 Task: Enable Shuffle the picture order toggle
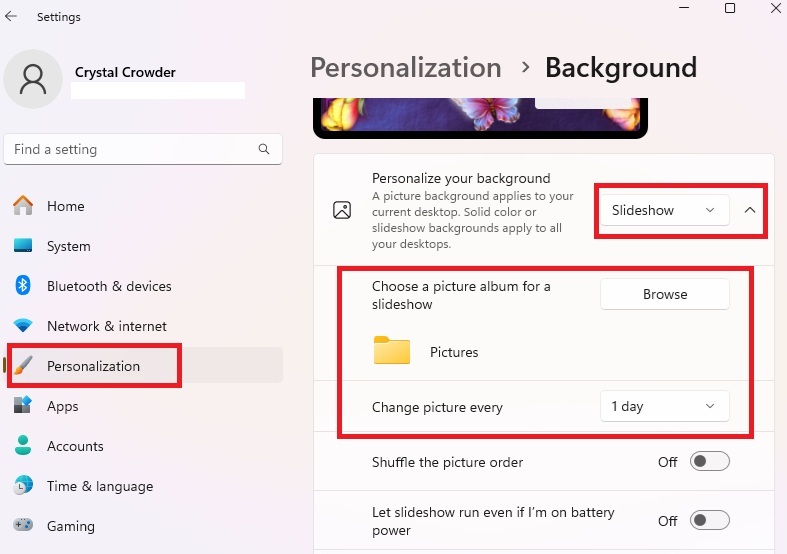pyautogui.click(x=709, y=462)
